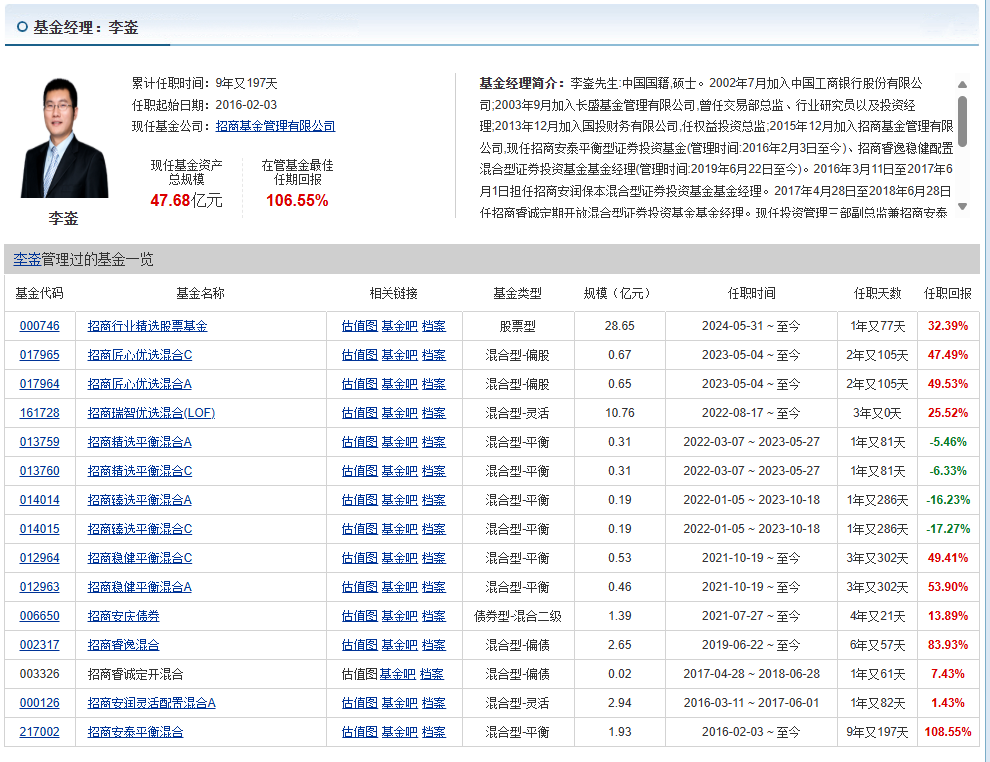Open 招商稳健平衡混合A fund page
Screen dimensions: 990x762
[x=140, y=587]
